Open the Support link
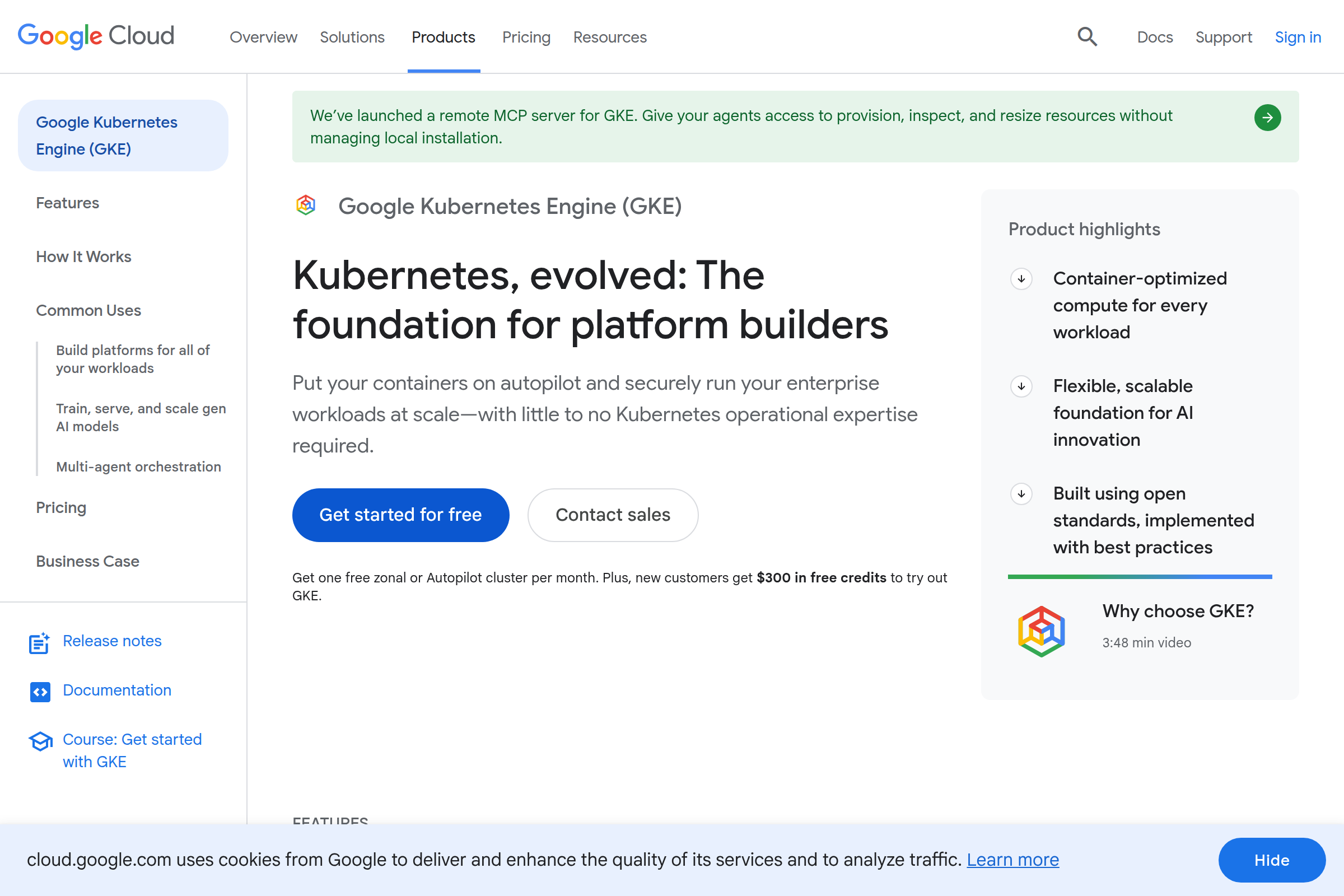This screenshot has width=1344, height=896. point(1224,37)
